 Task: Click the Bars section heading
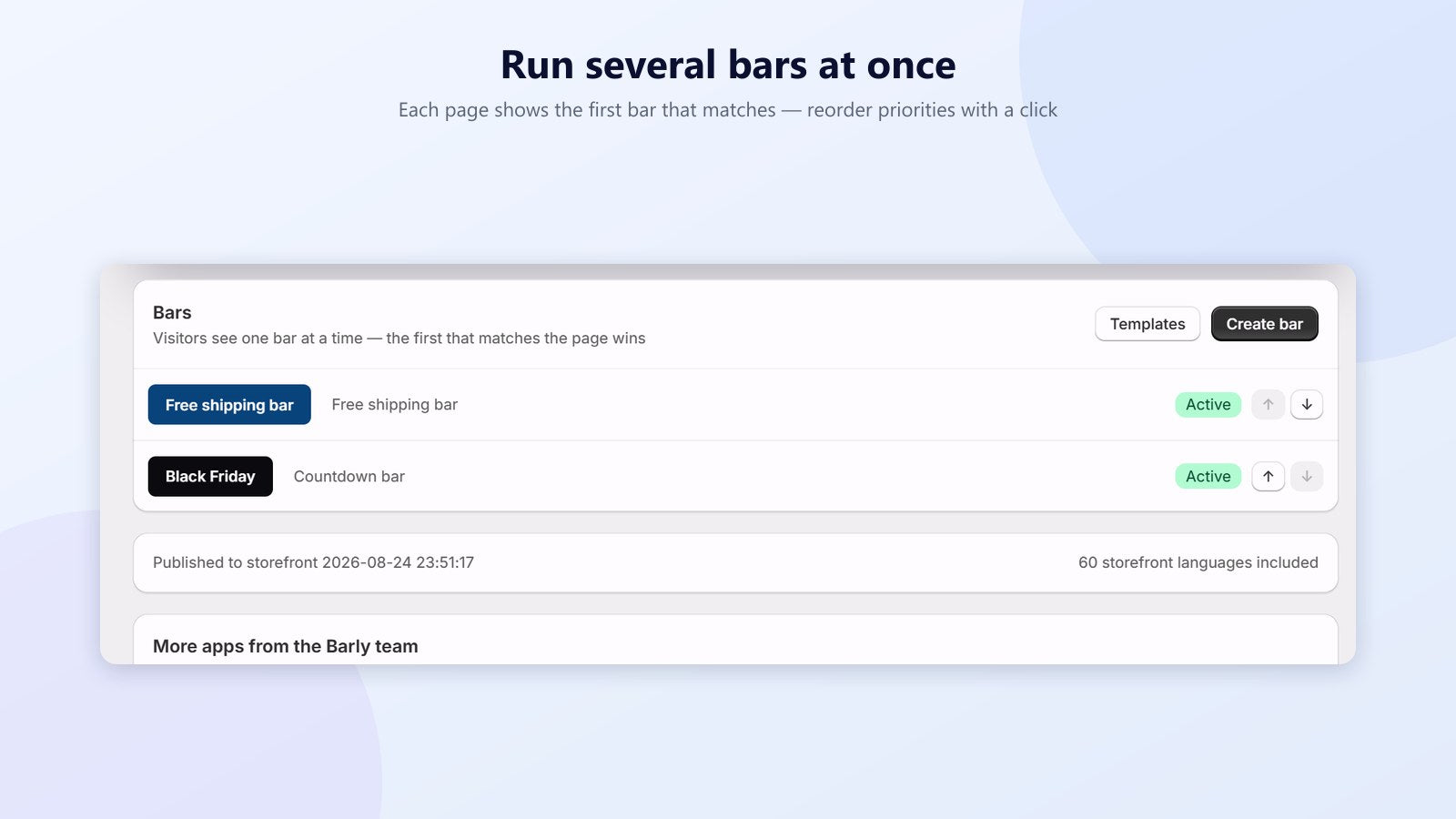point(172,312)
